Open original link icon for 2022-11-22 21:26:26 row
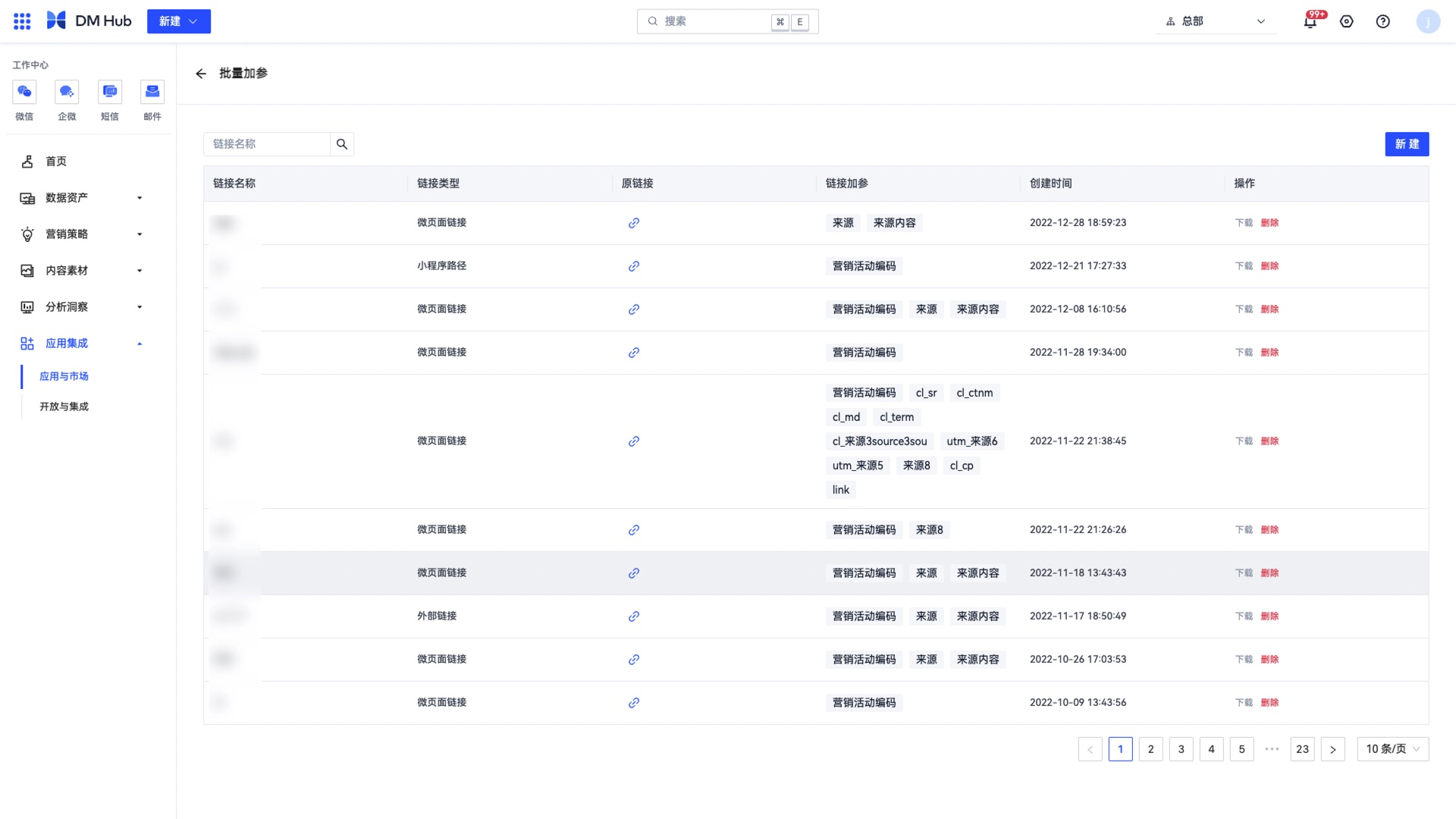Screen dimensions: 1456x819 (x=634, y=530)
